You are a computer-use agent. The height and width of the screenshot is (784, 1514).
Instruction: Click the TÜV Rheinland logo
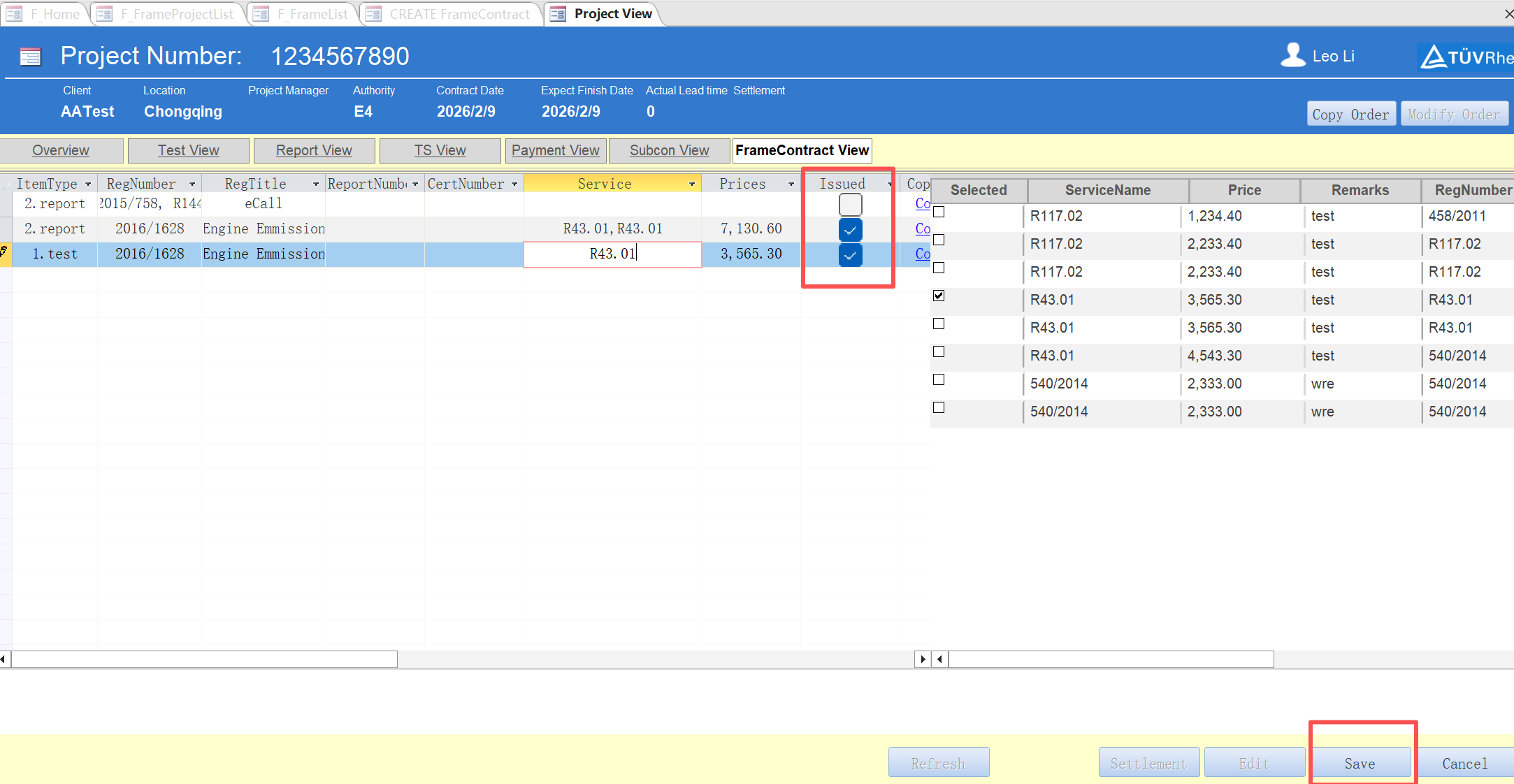click(1464, 57)
